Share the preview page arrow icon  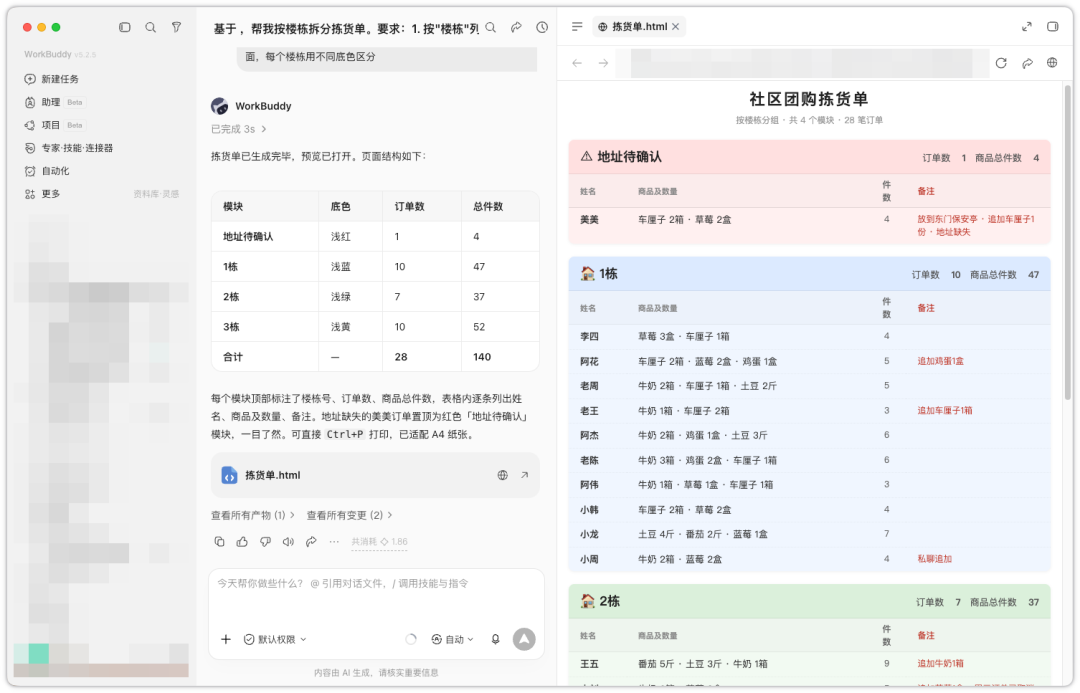tap(1027, 63)
